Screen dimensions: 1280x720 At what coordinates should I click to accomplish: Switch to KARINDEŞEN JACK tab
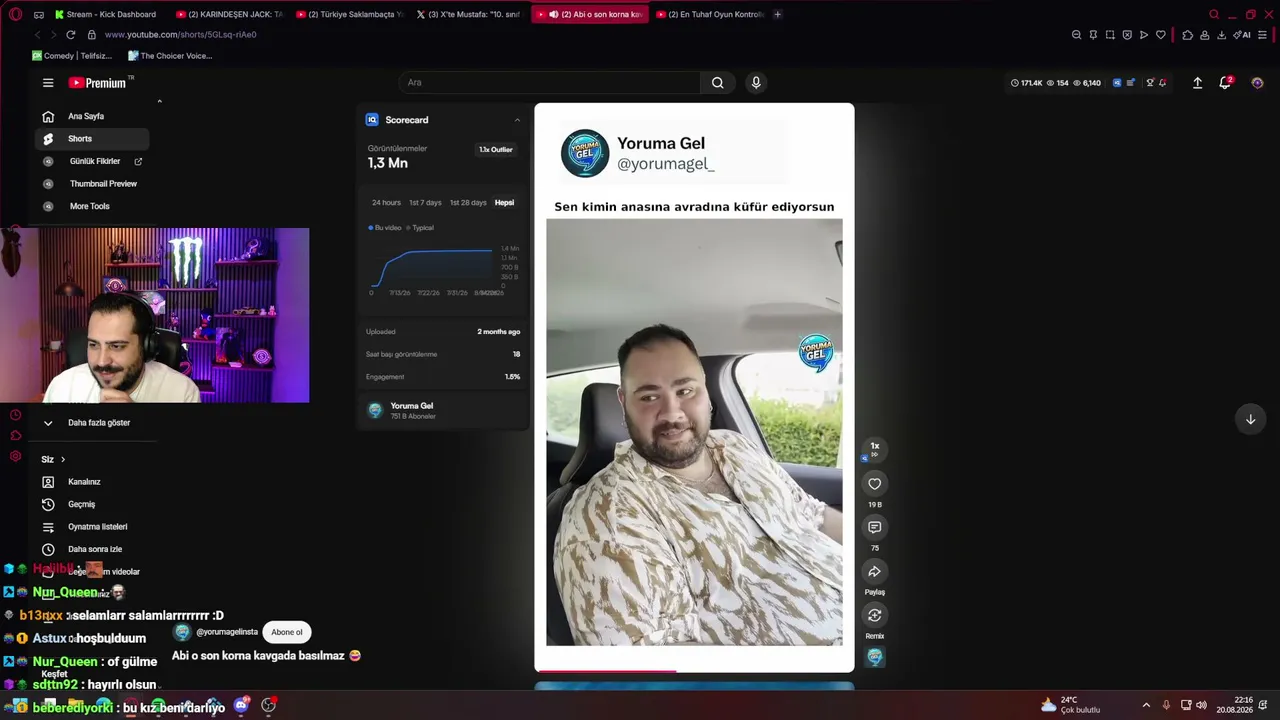[x=229, y=14]
